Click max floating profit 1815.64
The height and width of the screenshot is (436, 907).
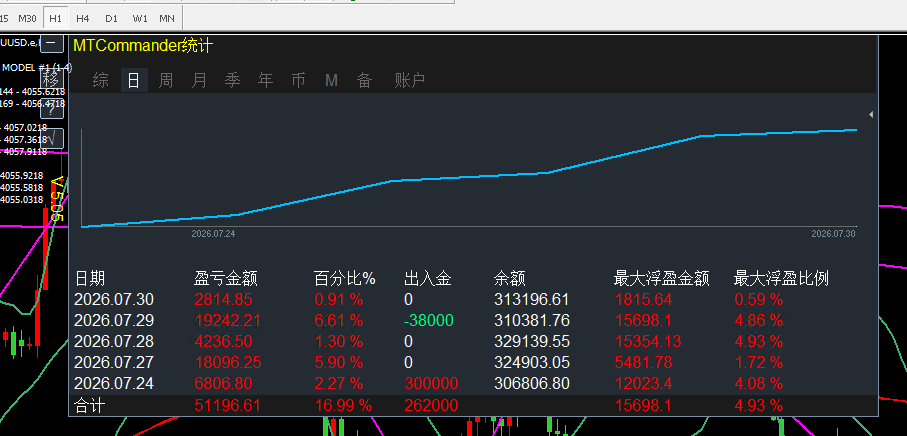pyautogui.click(x=643, y=300)
